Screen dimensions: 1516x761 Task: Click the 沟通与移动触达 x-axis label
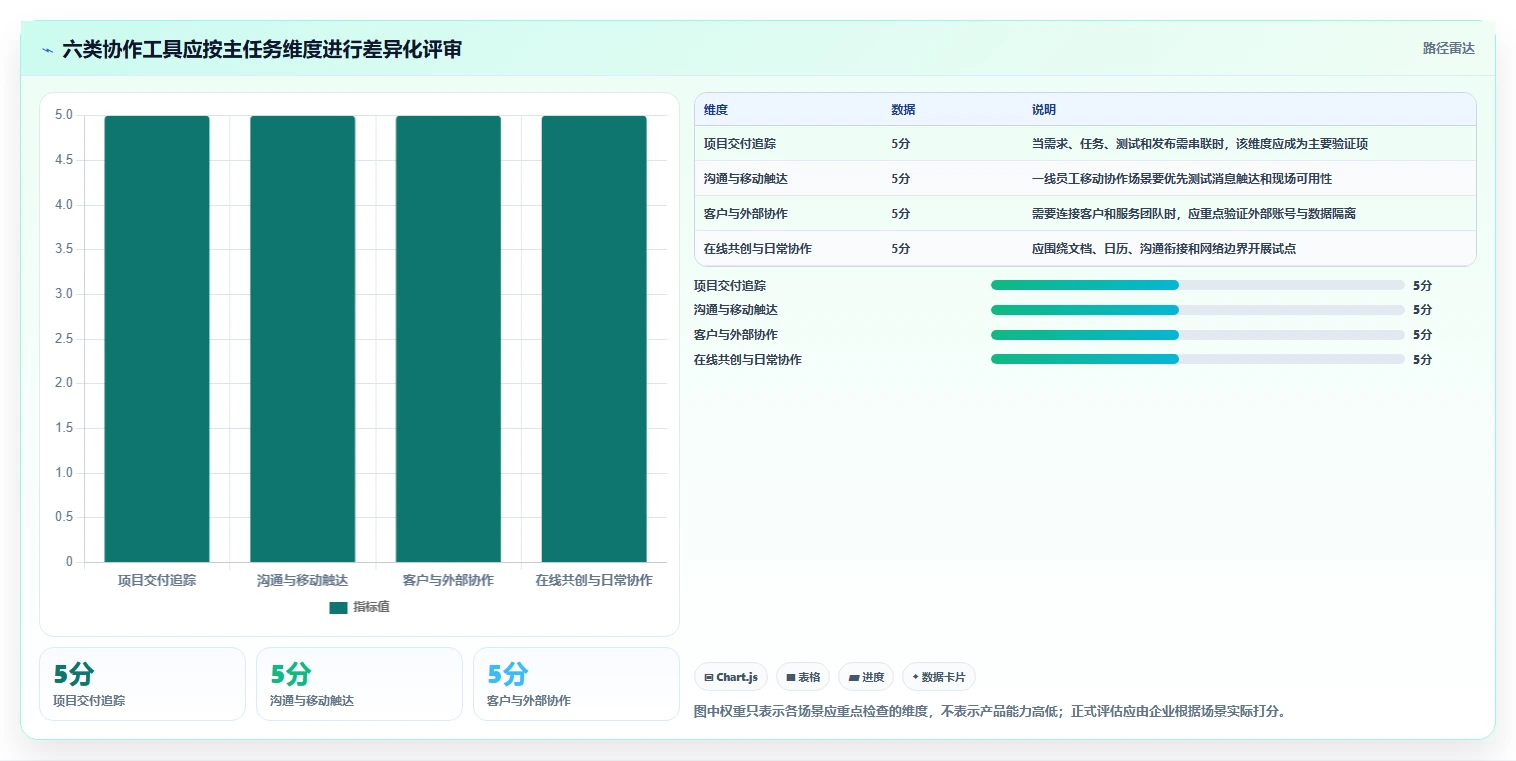point(302,580)
